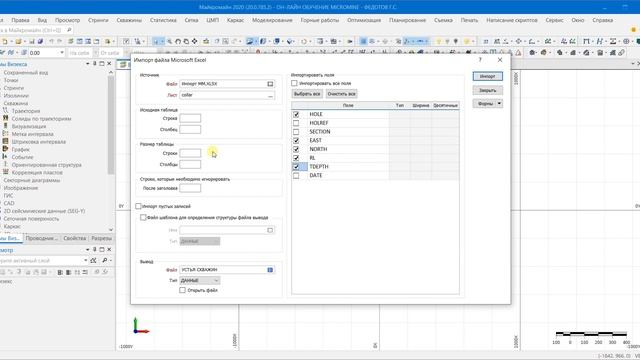Viewport: 640px width, 360px height.
Task: Click the dialog help question mark
Action: pos(480,60)
